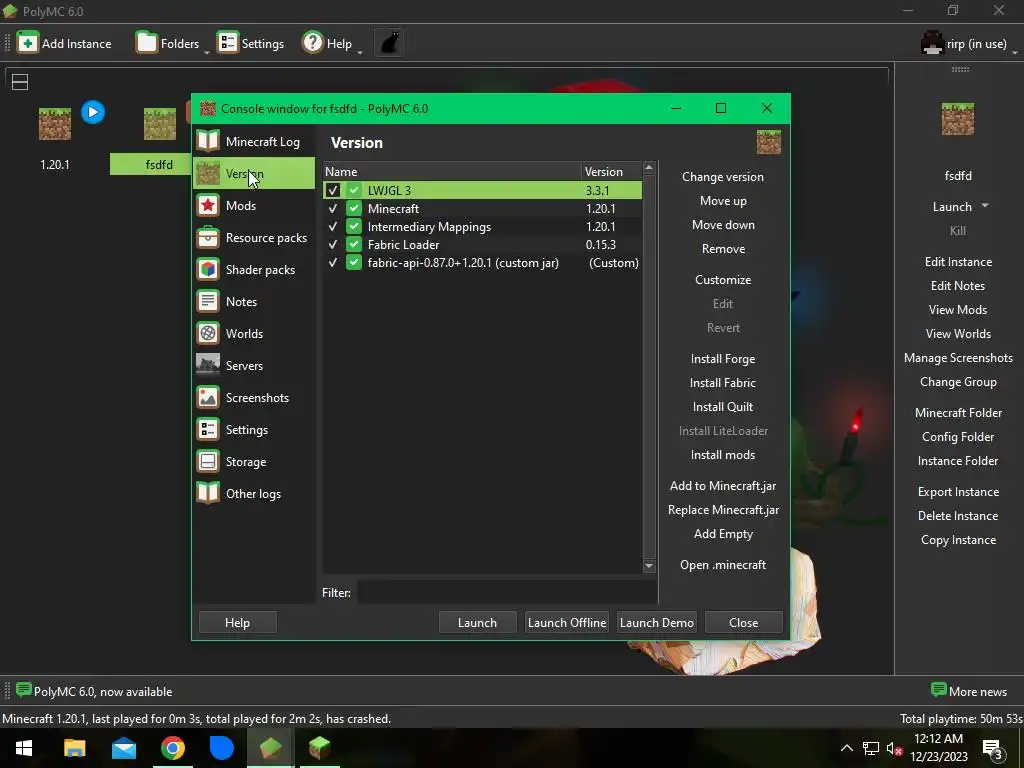Click Close button in the console window
The width and height of the screenshot is (1024, 768).
coord(743,623)
